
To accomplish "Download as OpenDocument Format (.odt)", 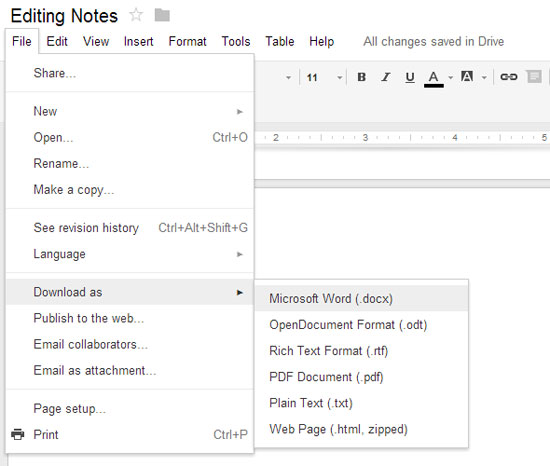I will coord(361,325).
